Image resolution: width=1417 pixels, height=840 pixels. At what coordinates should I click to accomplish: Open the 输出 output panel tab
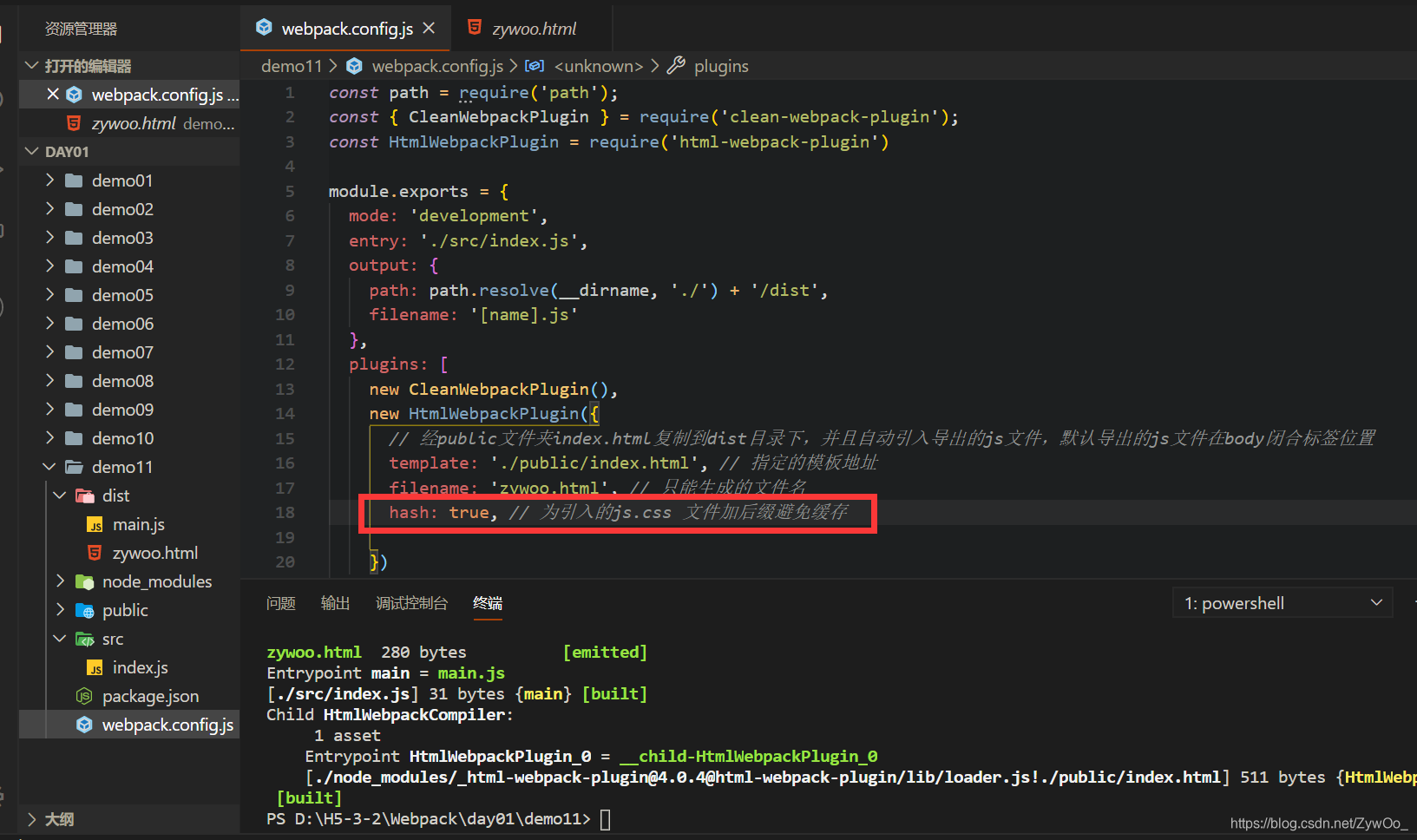pyautogui.click(x=336, y=603)
